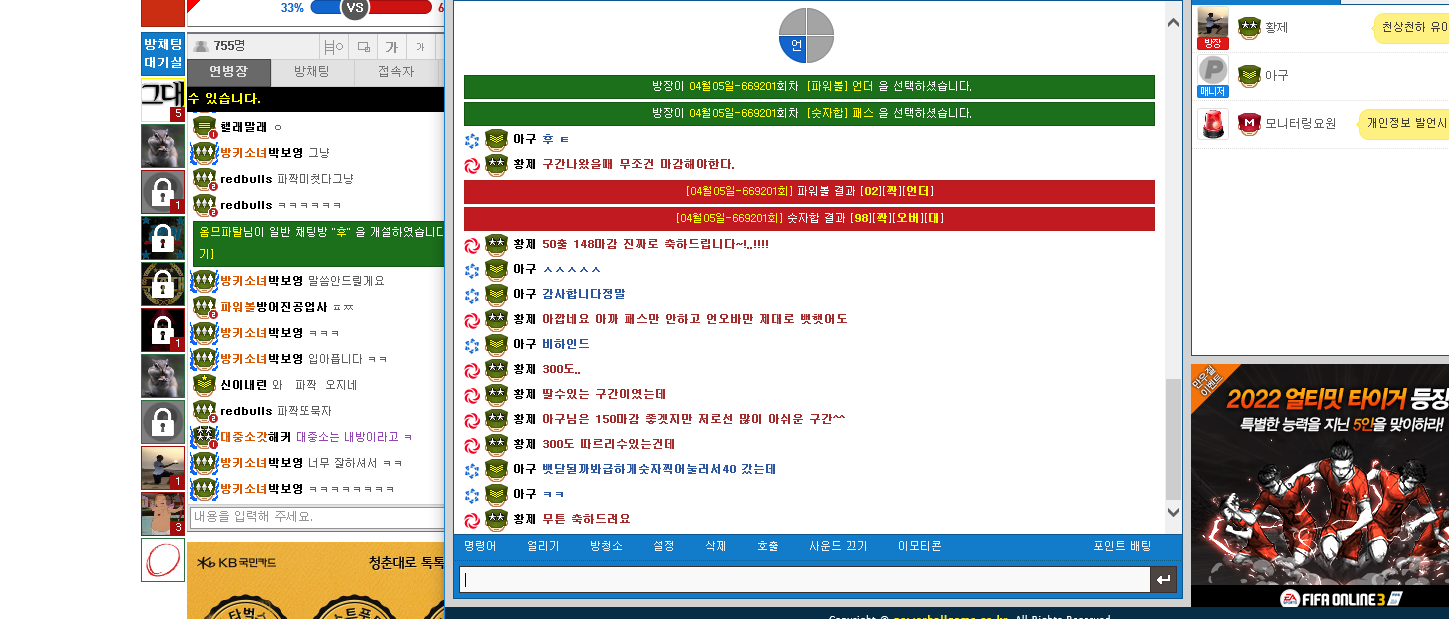Viewport: 1449px width, 630px height.
Task: Click username 신이내린 in left chat
Action: 244,385
